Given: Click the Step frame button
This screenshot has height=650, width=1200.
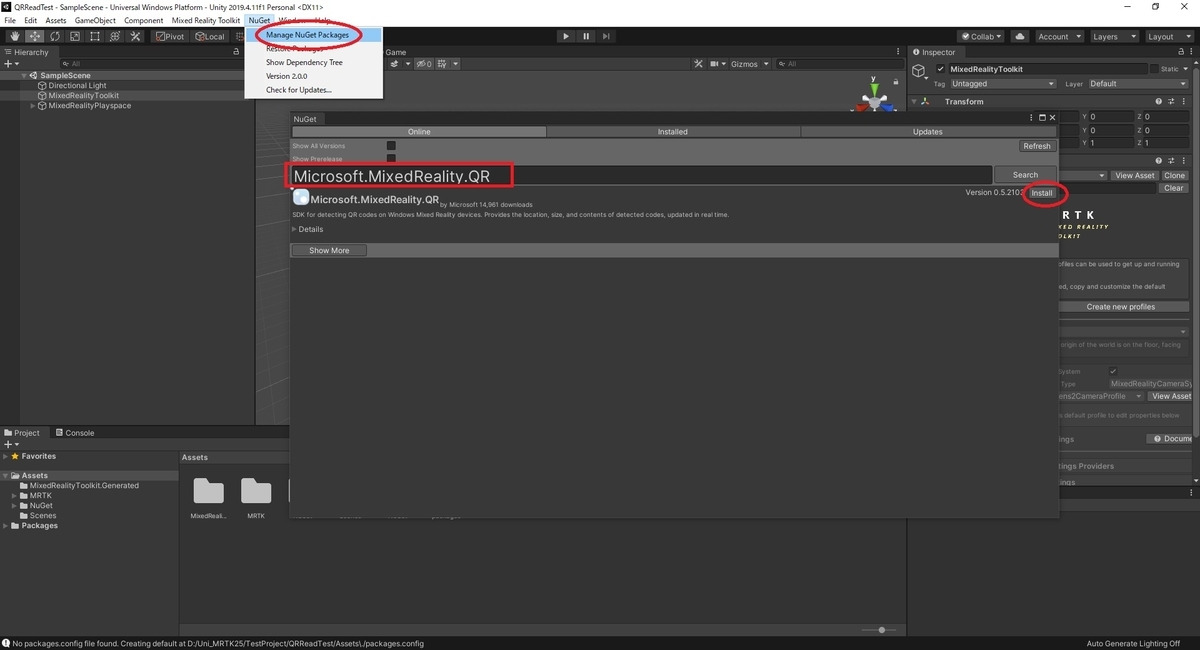Looking at the screenshot, I should [606, 36].
